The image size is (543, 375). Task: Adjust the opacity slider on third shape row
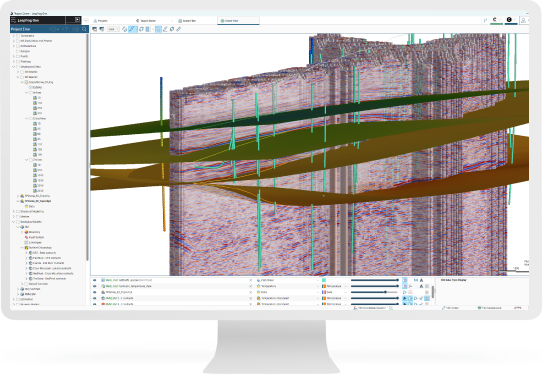[x=375, y=292]
